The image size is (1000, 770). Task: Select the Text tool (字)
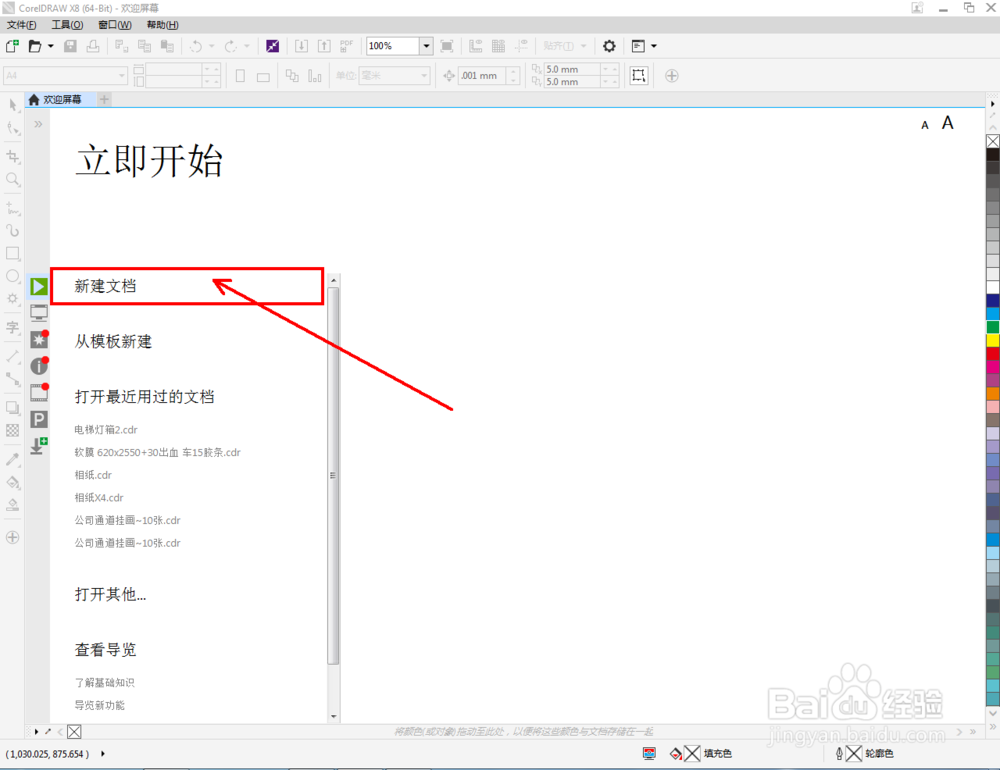(x=13, y=328)
